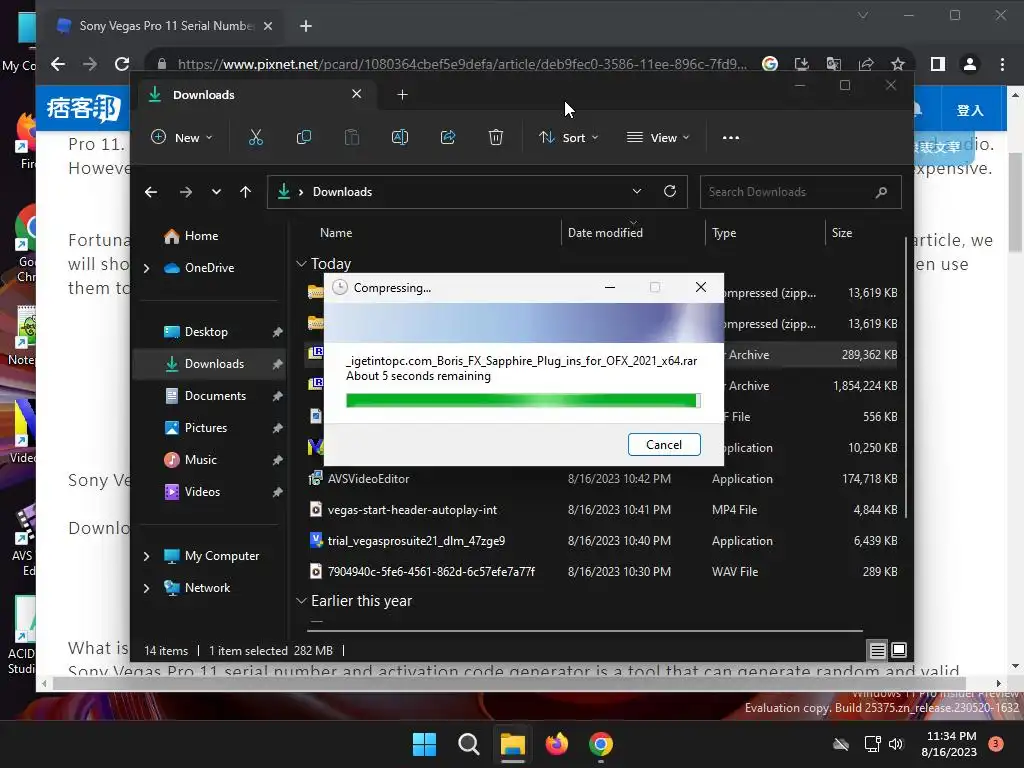Open the See more ellipsis menu in Explorer

(x=731, y=138)
